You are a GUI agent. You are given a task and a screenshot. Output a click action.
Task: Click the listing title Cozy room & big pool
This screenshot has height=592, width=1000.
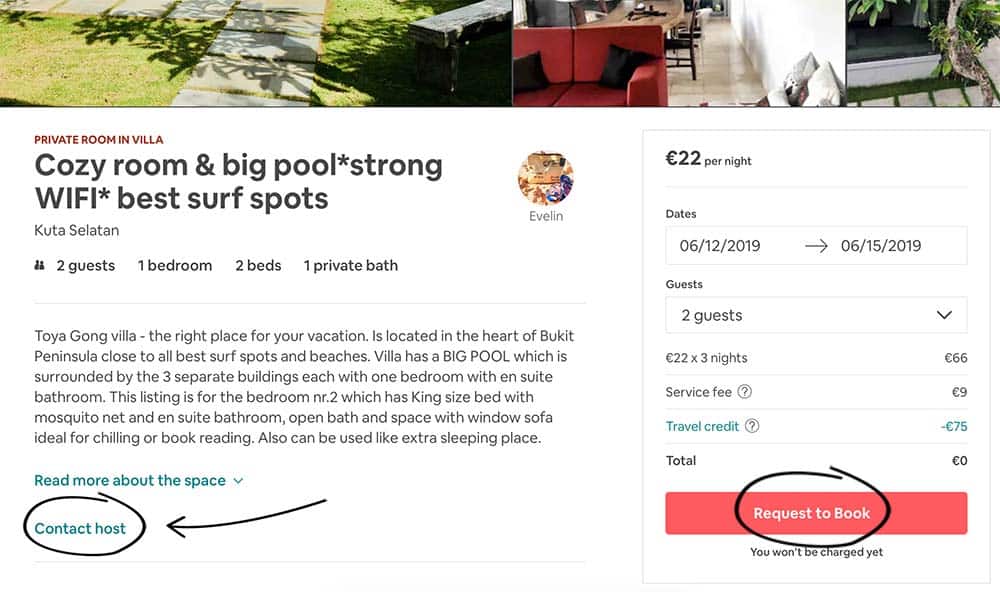(x=239, y=182)
